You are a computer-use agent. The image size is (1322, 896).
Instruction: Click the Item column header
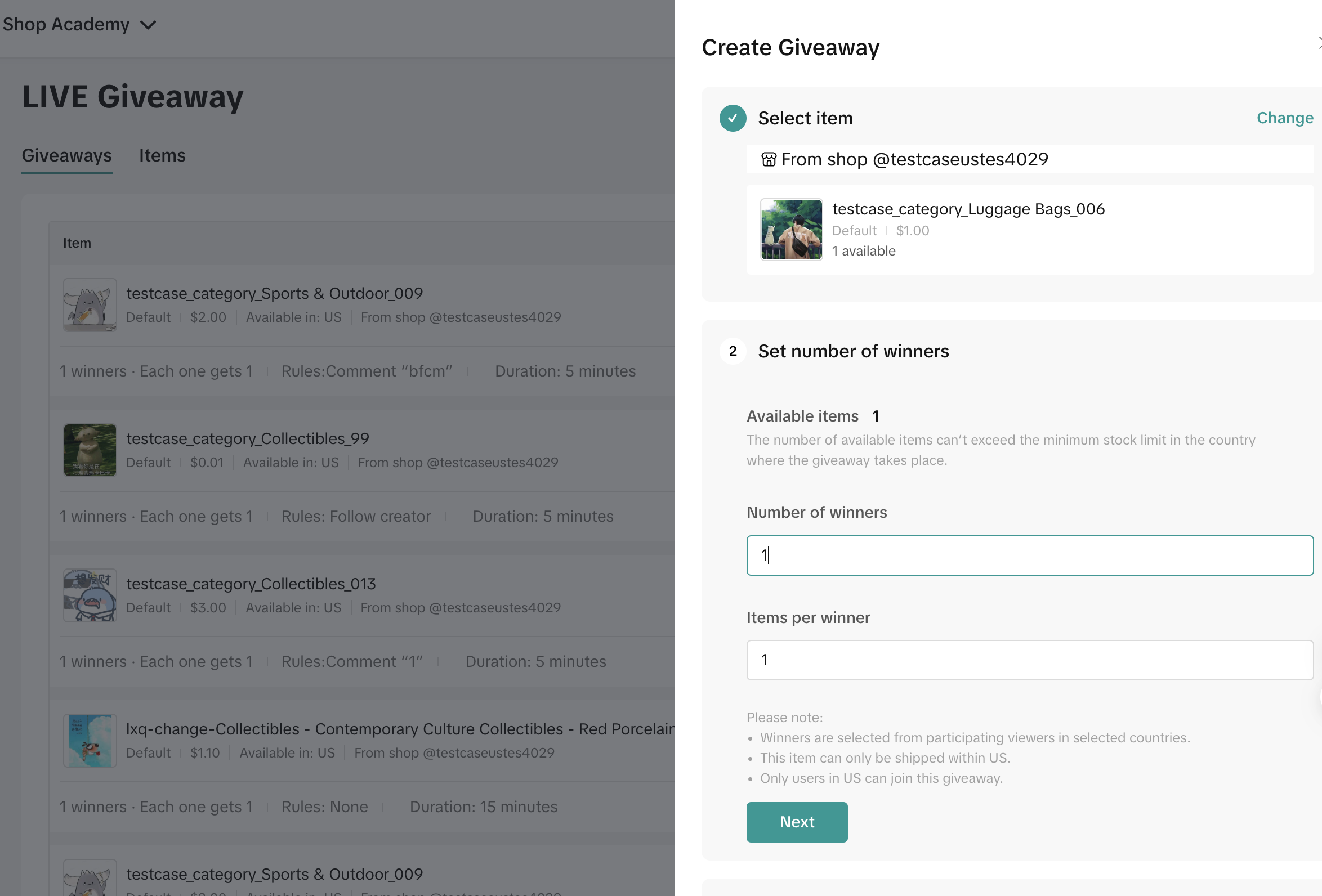tap(77, 243)
